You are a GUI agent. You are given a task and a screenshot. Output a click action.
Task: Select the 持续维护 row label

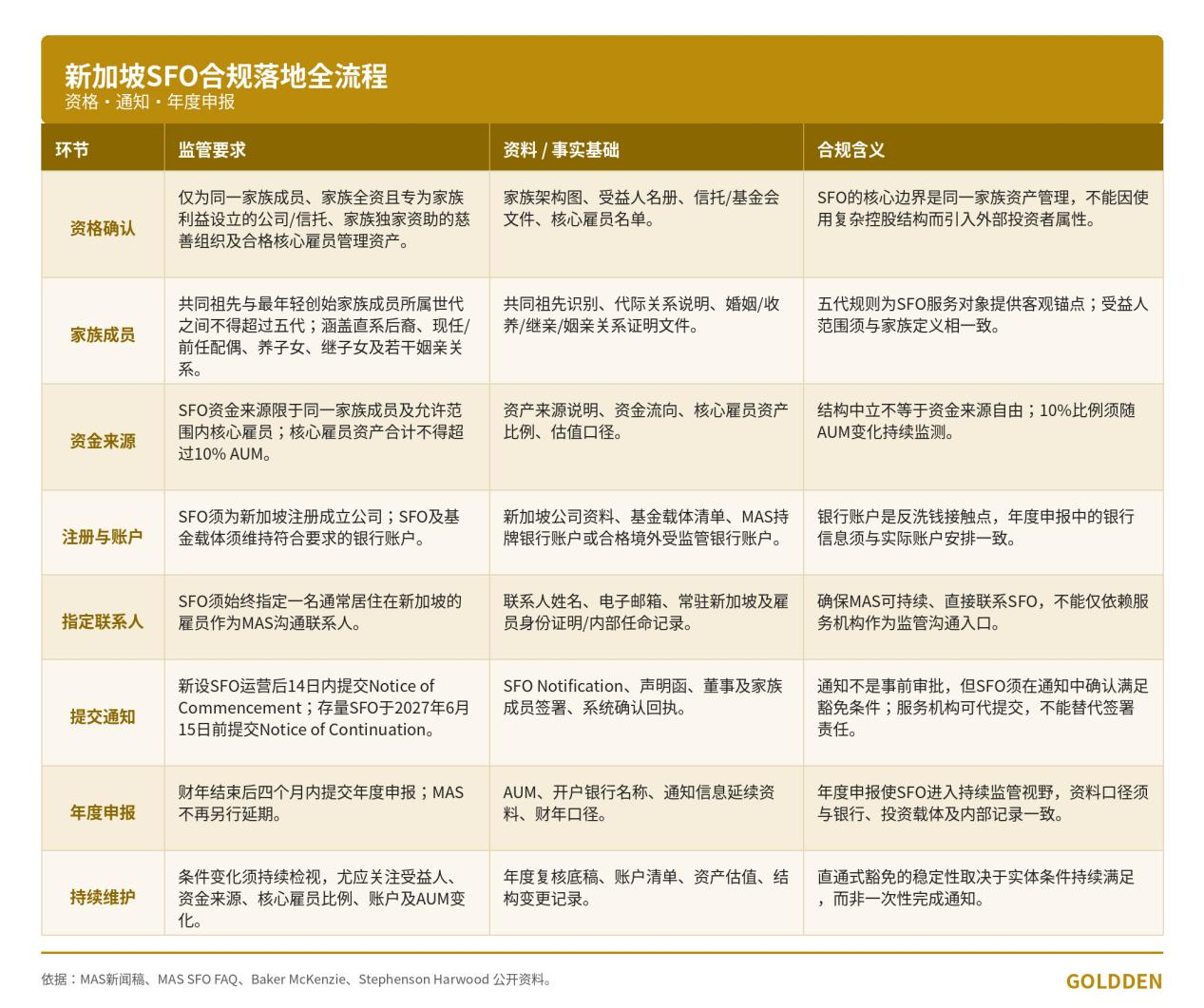[103, 897]
